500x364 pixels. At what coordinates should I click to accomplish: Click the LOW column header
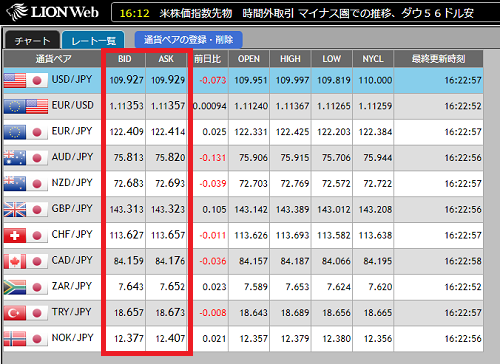331,59
